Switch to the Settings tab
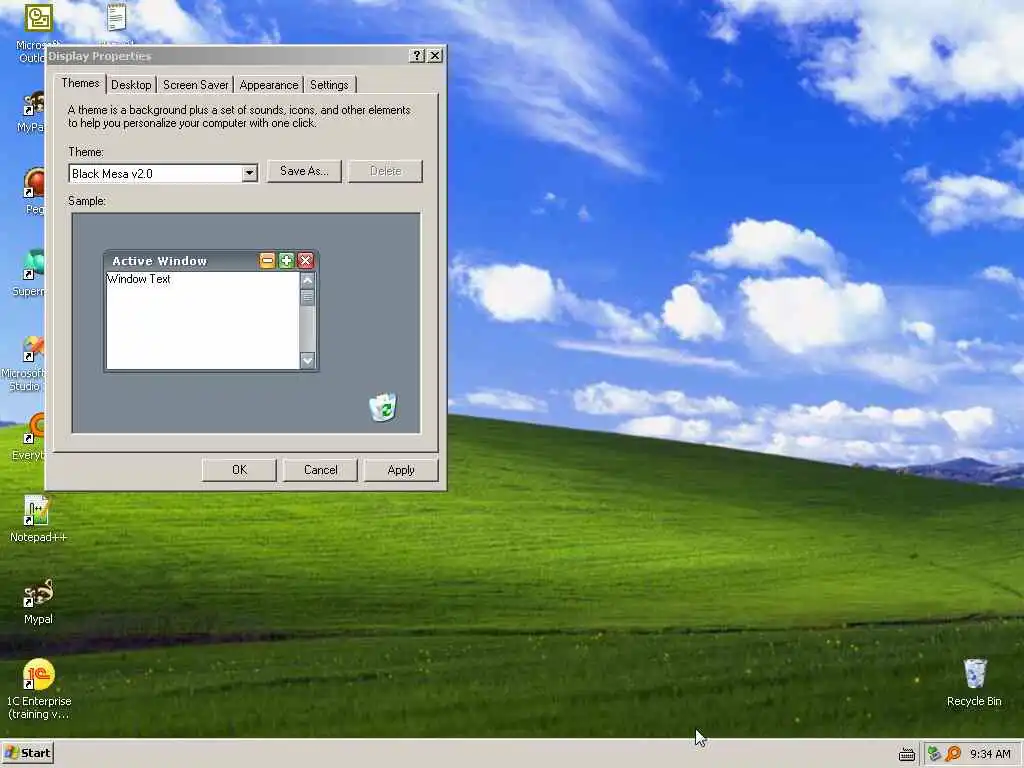1024x768 pixels. 329,85
